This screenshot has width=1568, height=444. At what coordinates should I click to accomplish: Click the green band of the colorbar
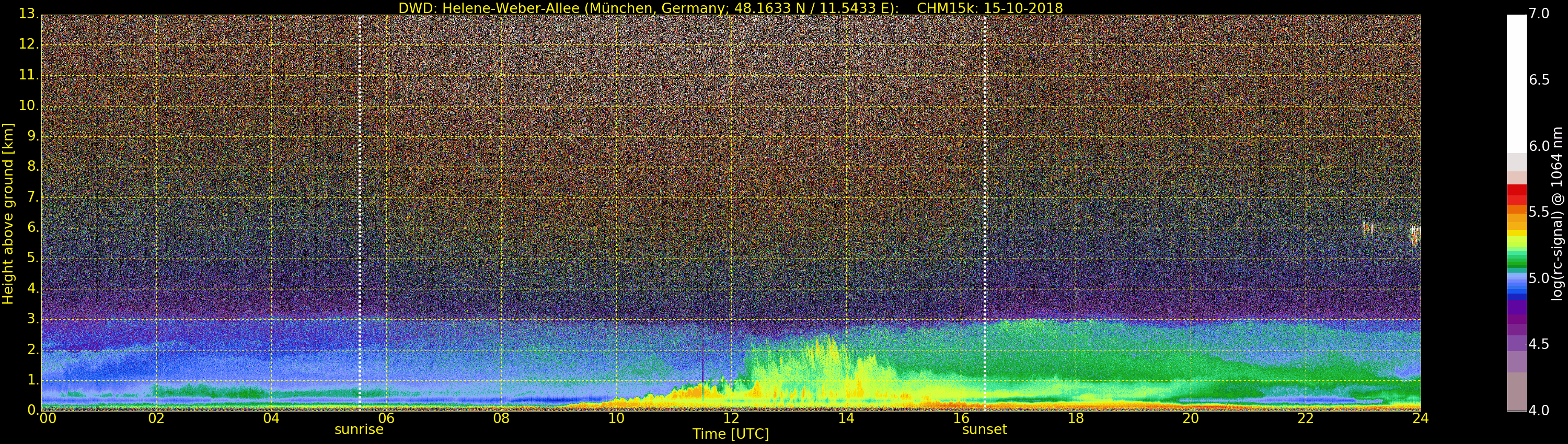click(x=1517, y=260)
